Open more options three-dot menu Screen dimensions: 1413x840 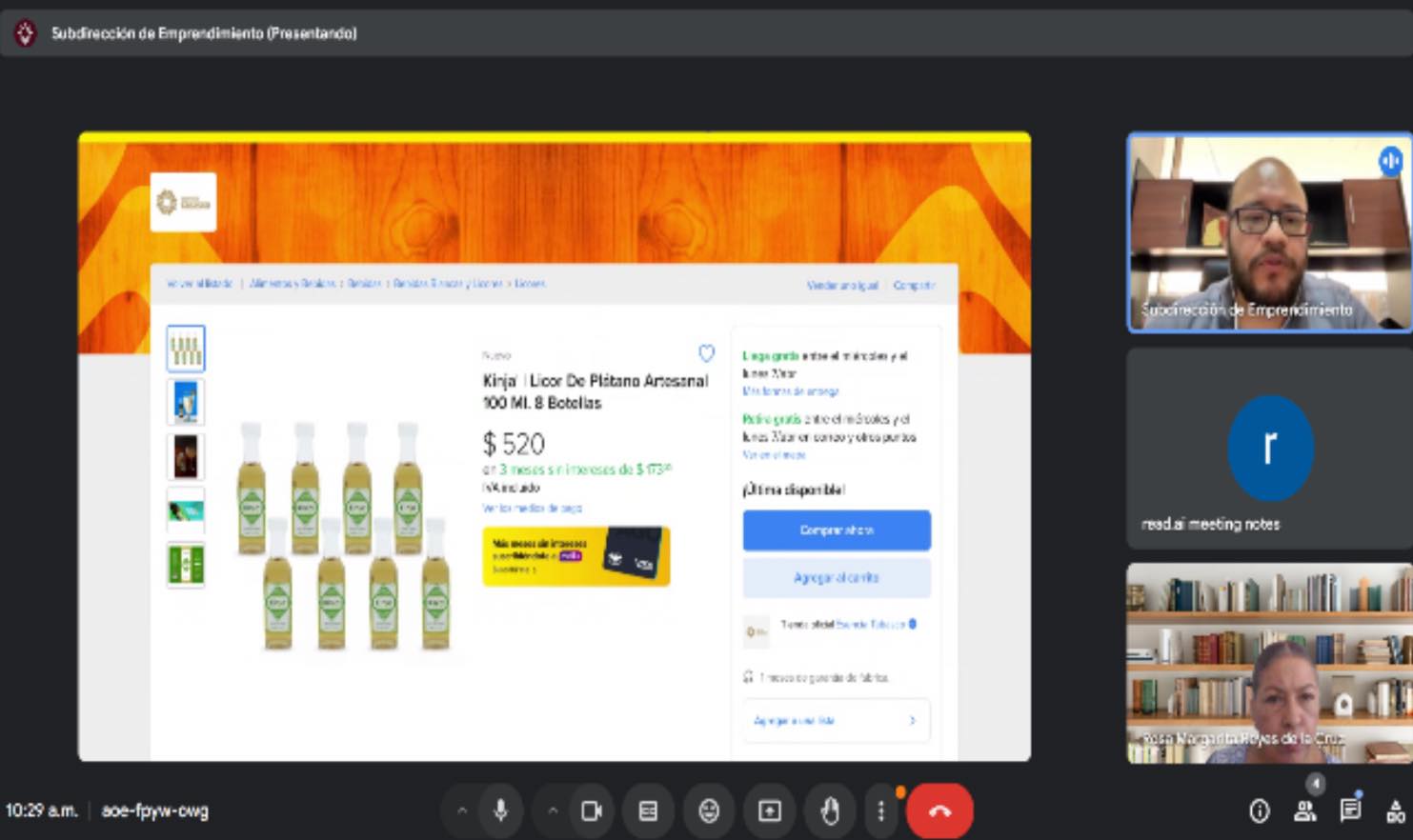tap(881, 810)
